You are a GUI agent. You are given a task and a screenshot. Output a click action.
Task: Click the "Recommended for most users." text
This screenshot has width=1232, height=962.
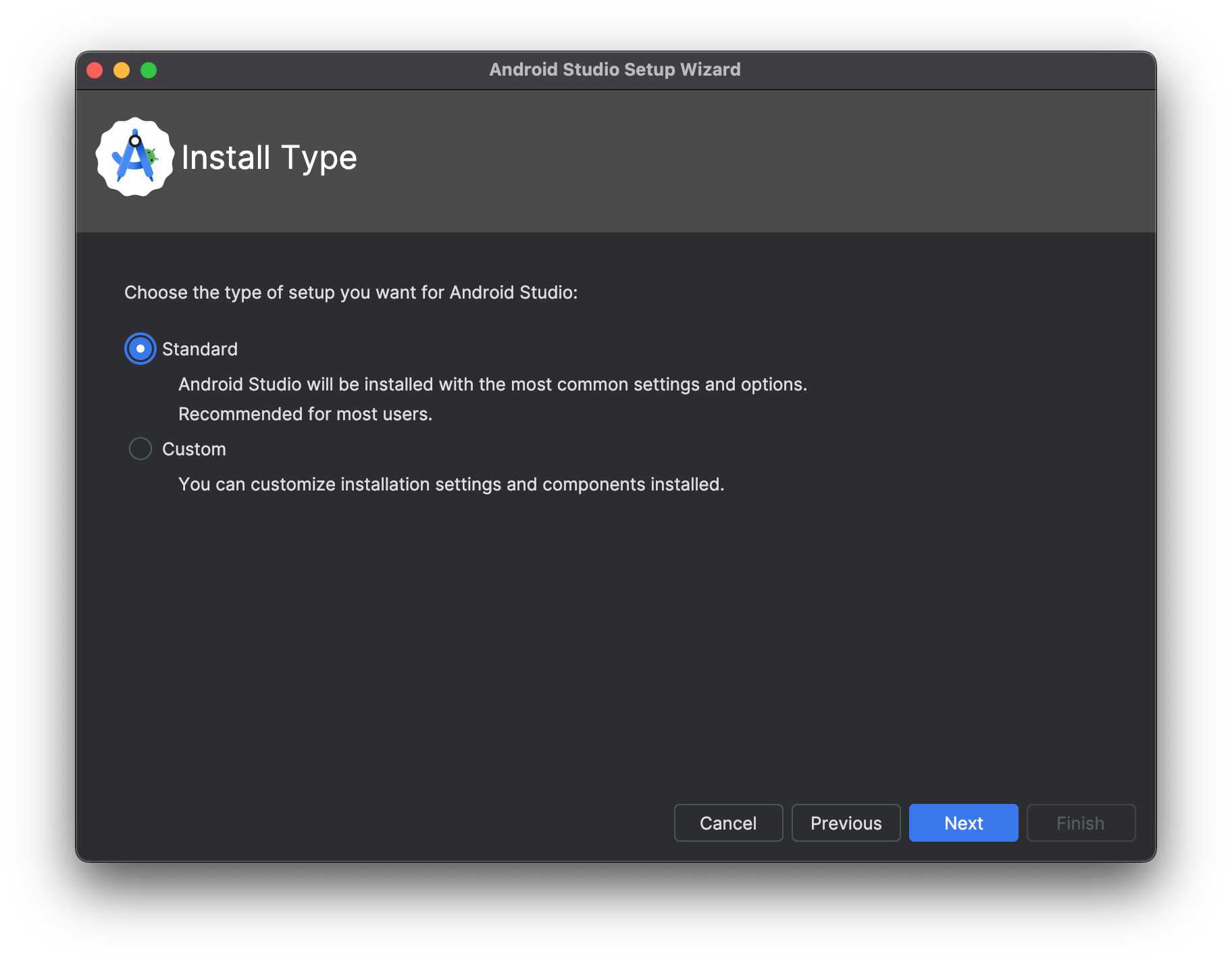305,414
